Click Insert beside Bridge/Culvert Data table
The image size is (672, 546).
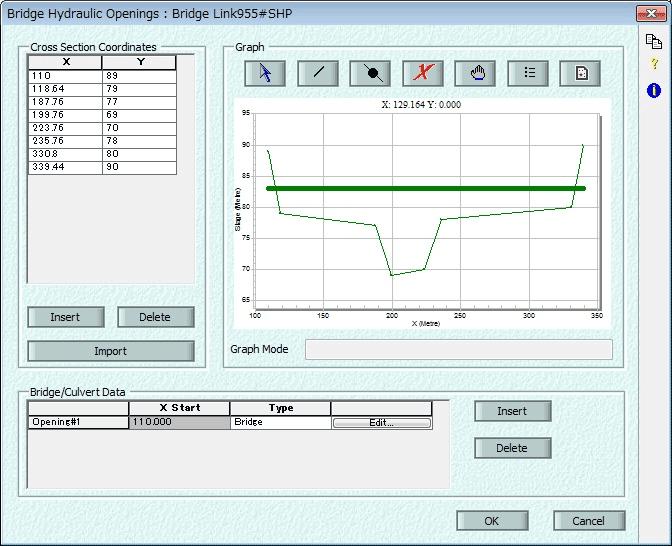(513, 411)
